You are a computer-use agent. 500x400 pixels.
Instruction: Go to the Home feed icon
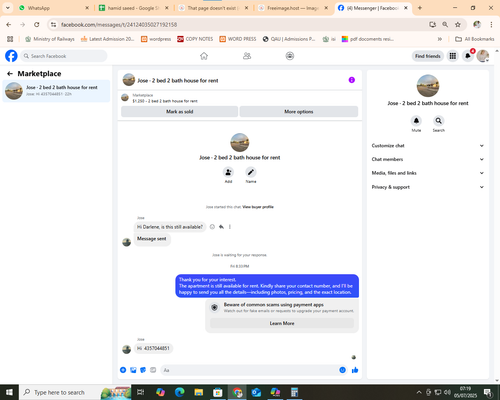click(204, 56)
